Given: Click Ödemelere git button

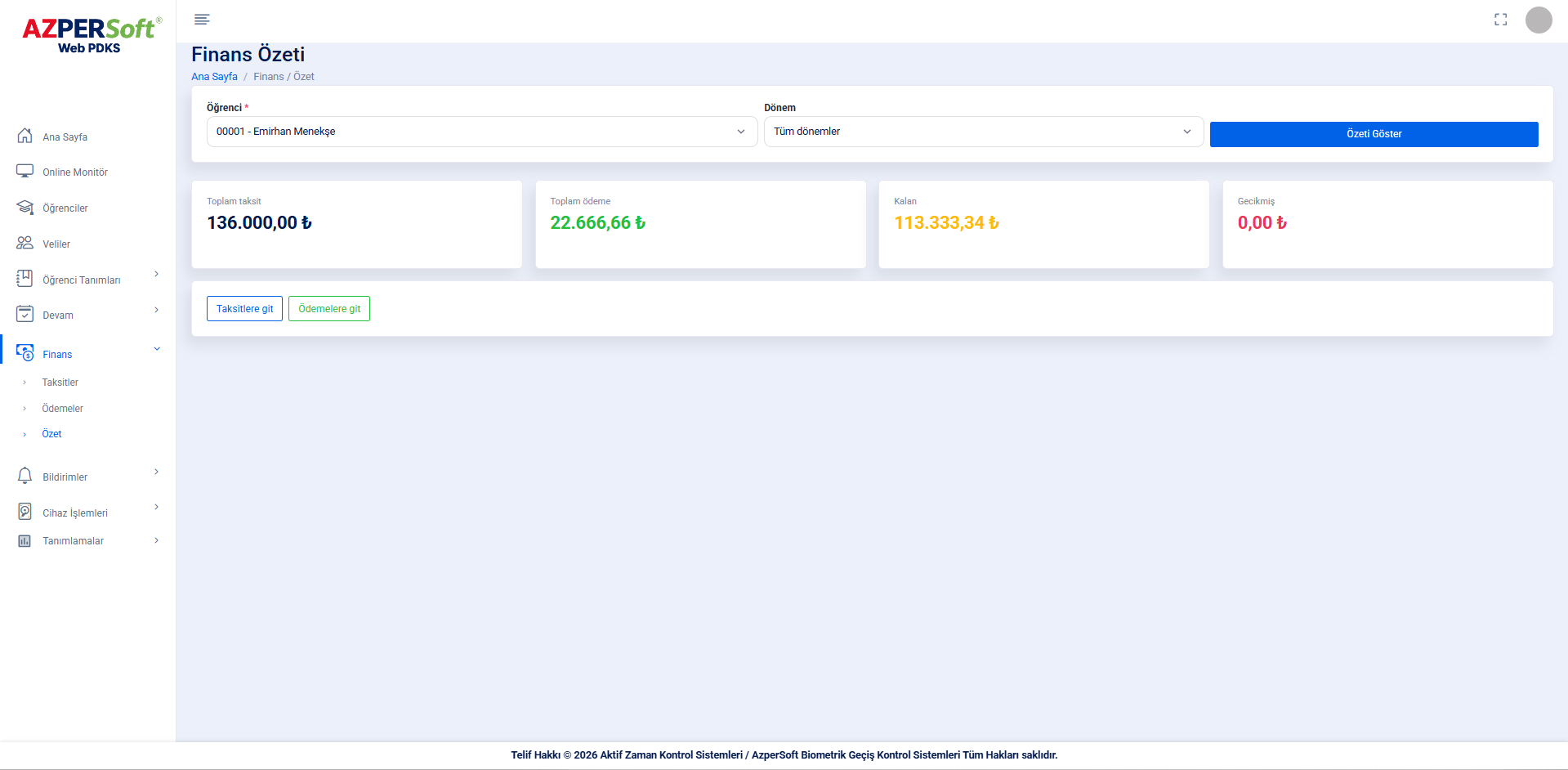Looking at the screenshot, I should [329, 309].
